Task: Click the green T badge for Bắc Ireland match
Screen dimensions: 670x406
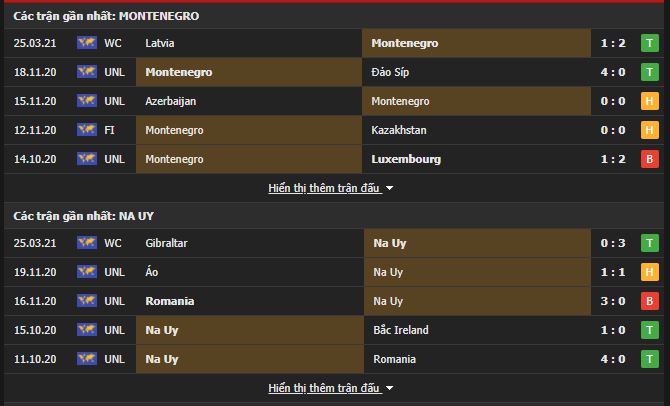Action: point(649,330)
